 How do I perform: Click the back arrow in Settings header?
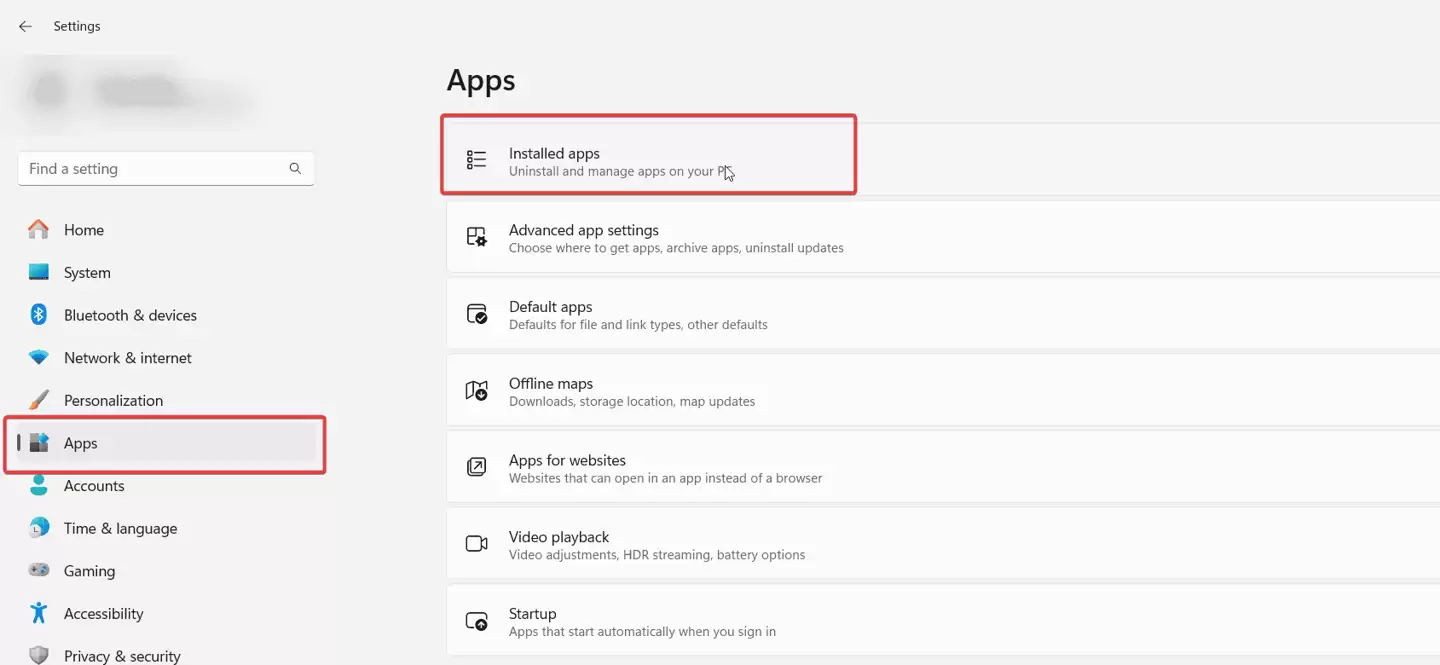25,26
